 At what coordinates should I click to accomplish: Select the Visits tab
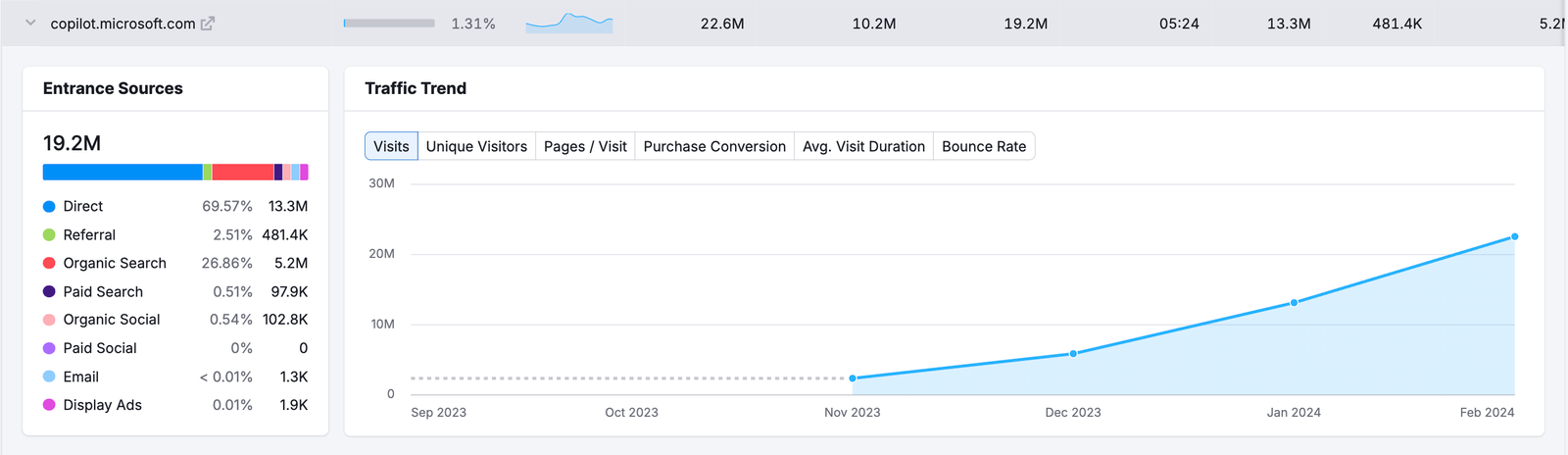coord(391,146)
